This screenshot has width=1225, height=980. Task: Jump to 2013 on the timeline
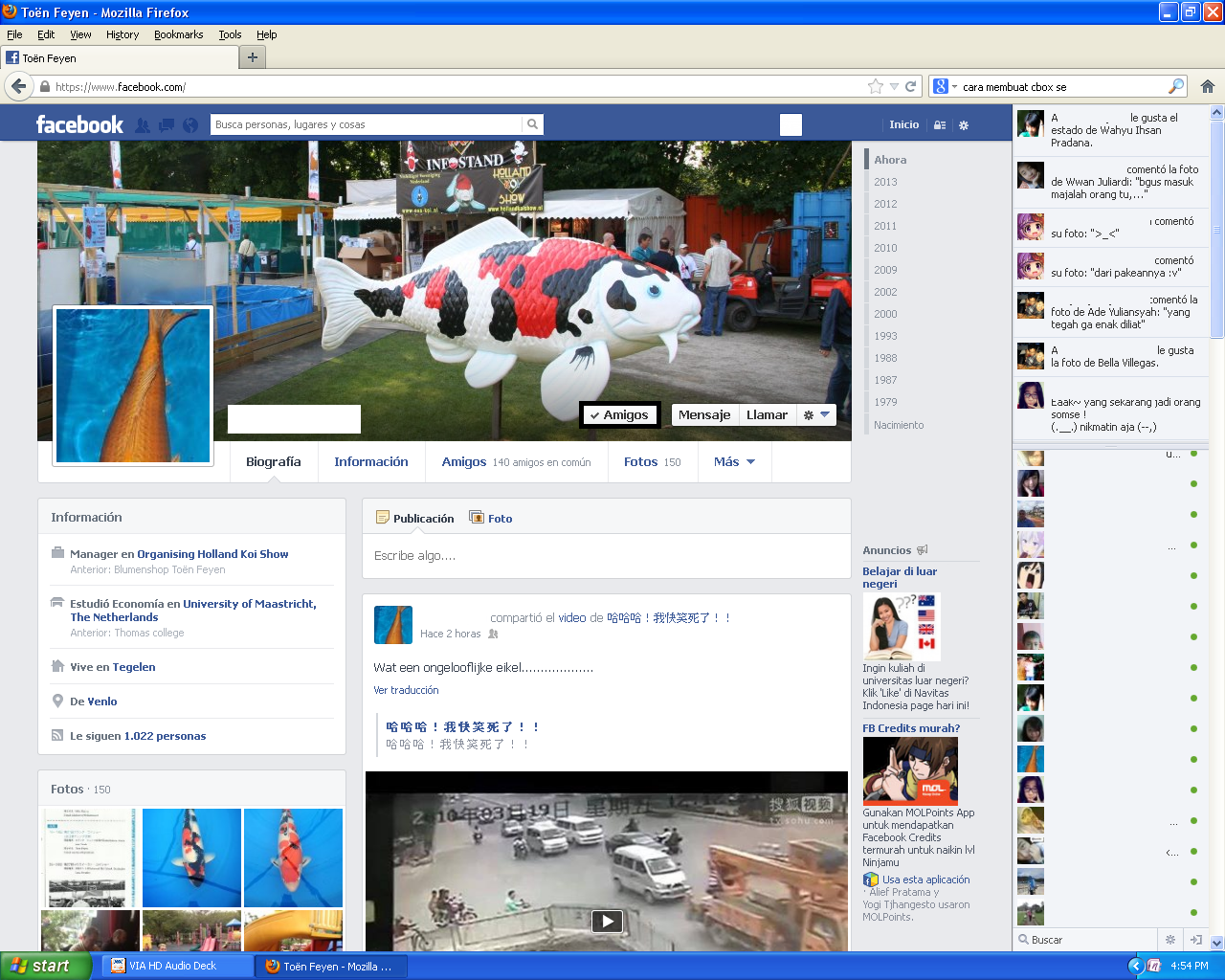(885, 182)
